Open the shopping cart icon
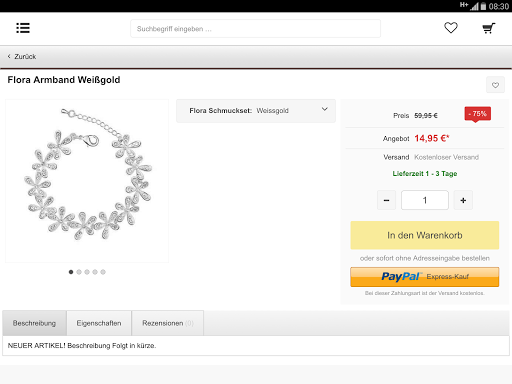This screenshot has height=384, width=512. pos(489,28)
